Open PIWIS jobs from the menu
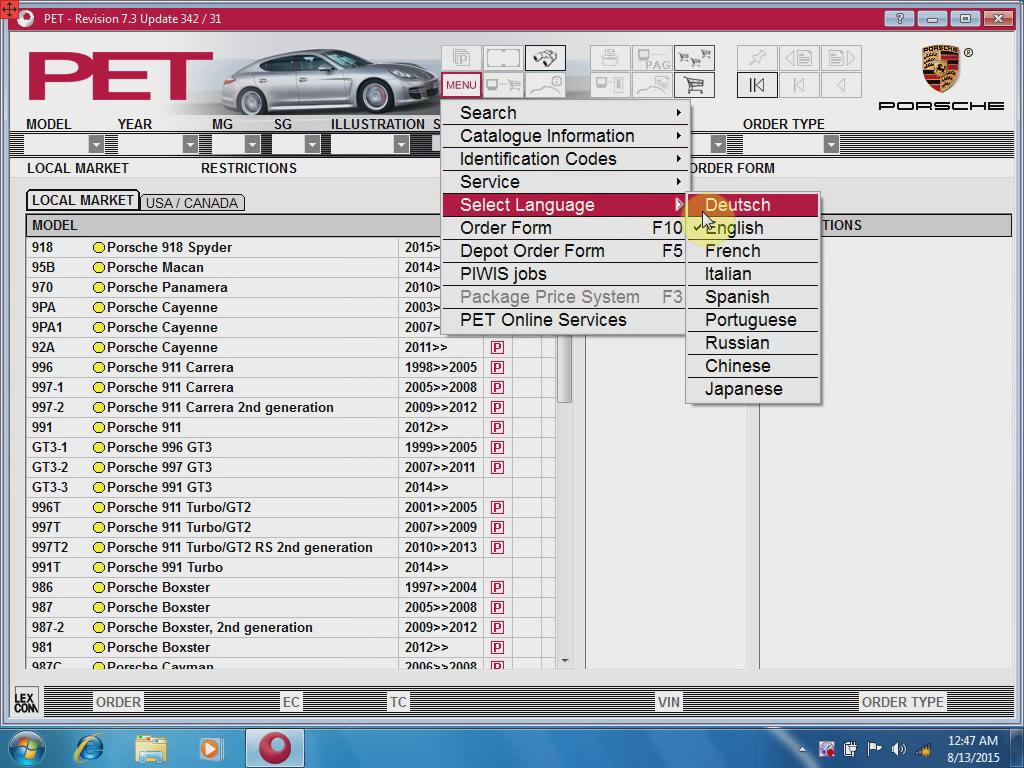Viewport: 1024px width, 768px height. pos(503,274)
